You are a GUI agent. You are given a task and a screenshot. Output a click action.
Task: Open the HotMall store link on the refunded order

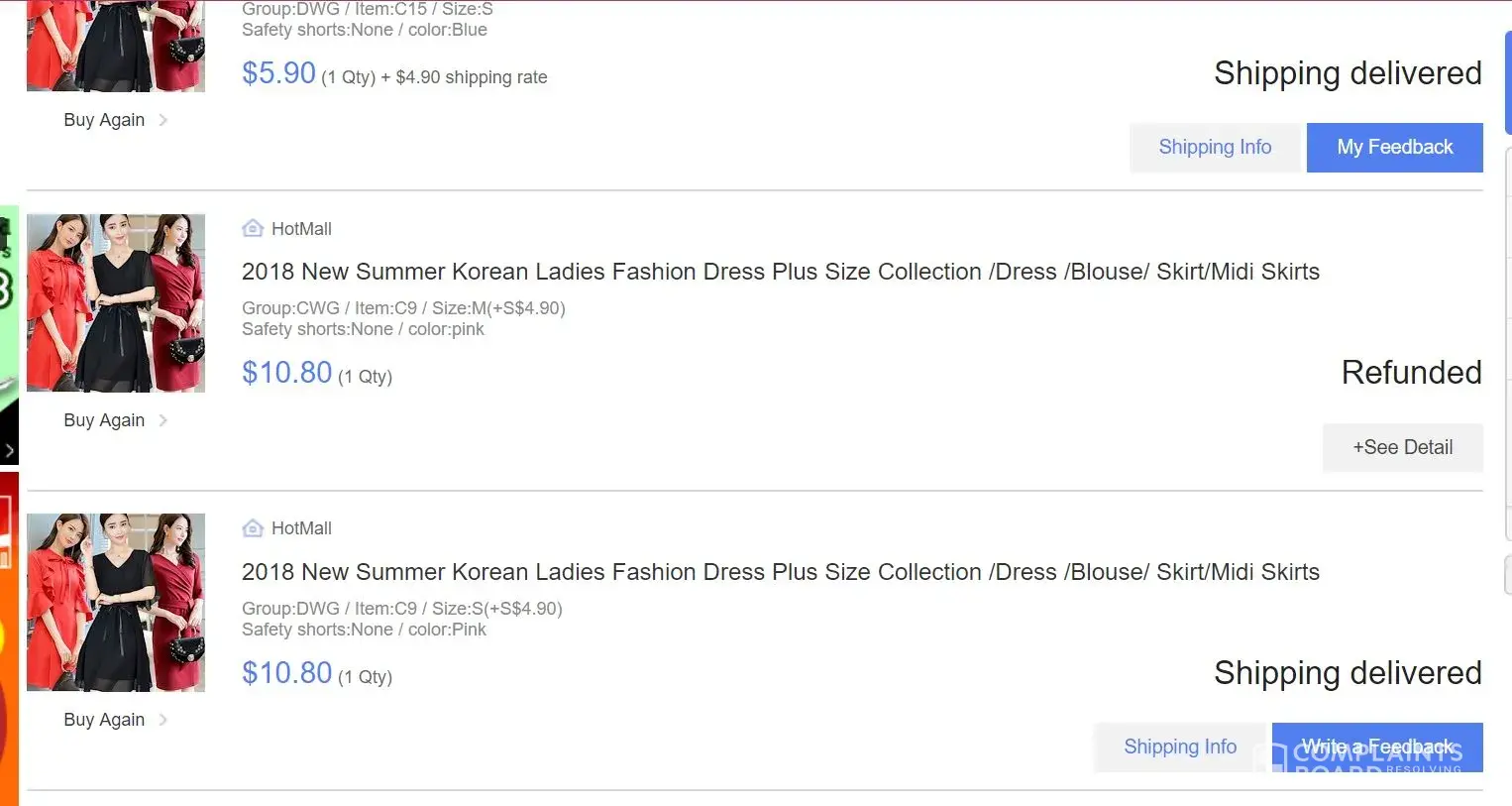coord(301,229)
